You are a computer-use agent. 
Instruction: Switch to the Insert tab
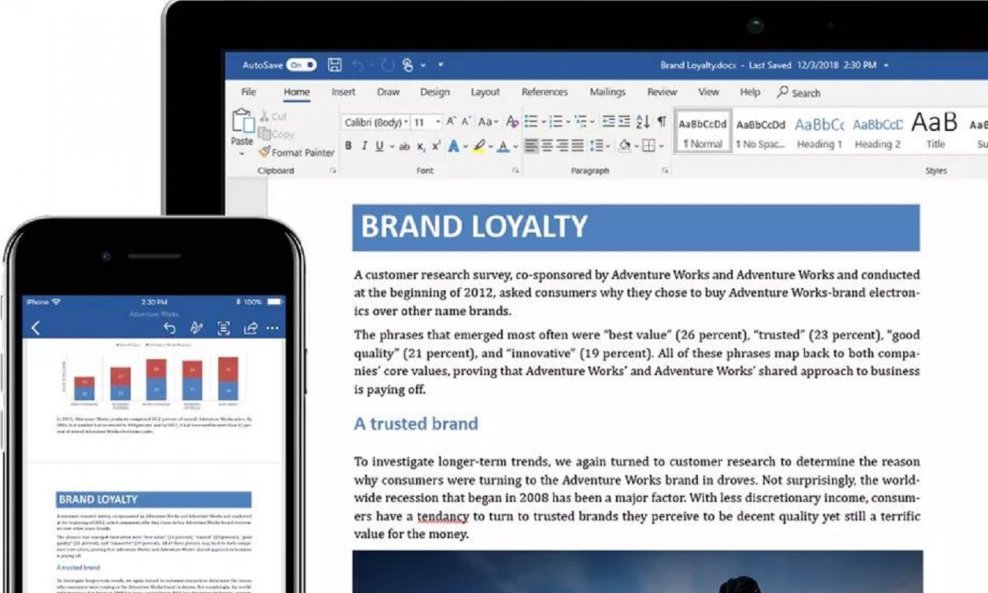[343, 92]
